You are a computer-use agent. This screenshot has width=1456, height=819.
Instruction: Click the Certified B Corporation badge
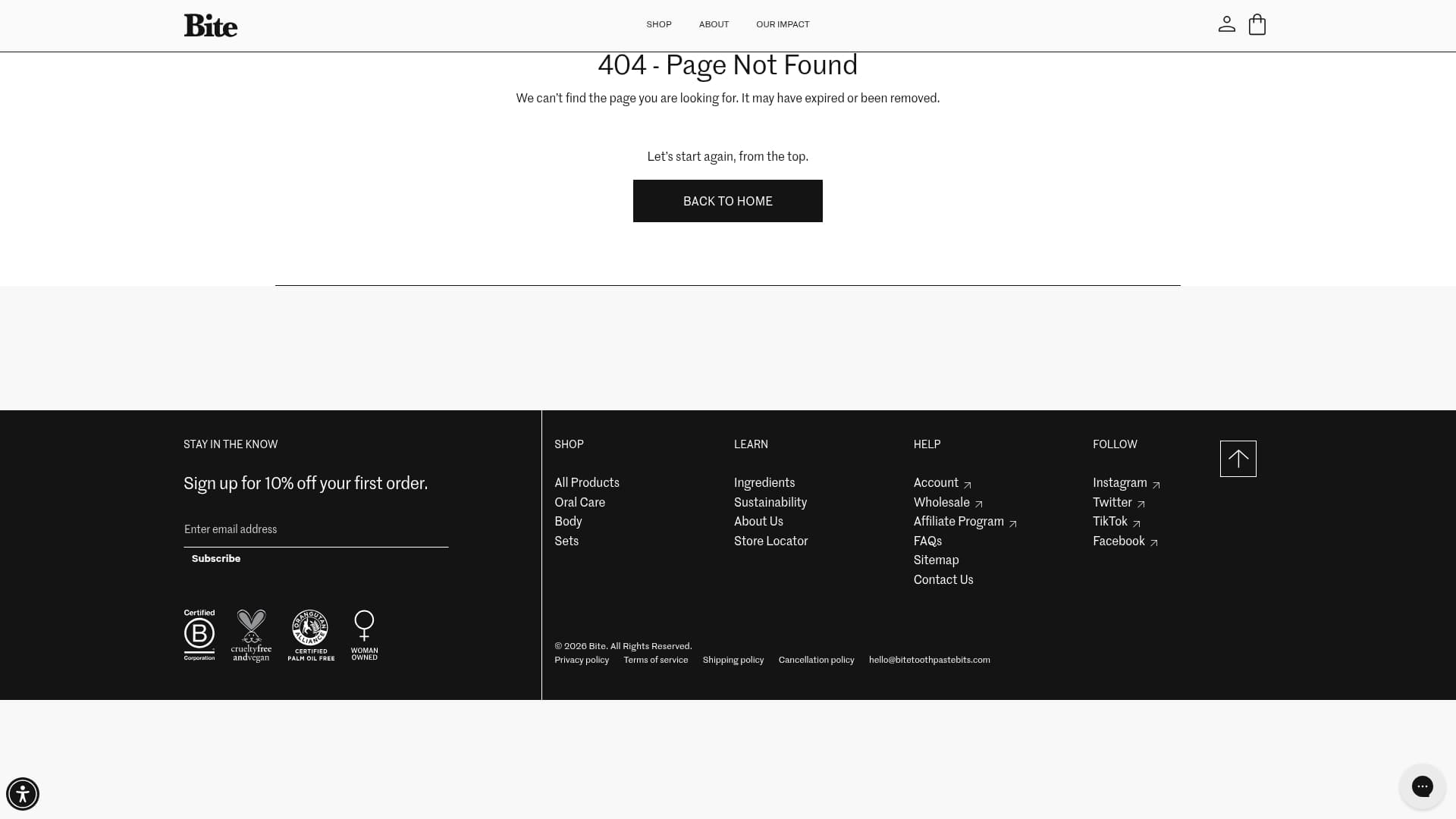pyautogui.click(x=199, y=635)
